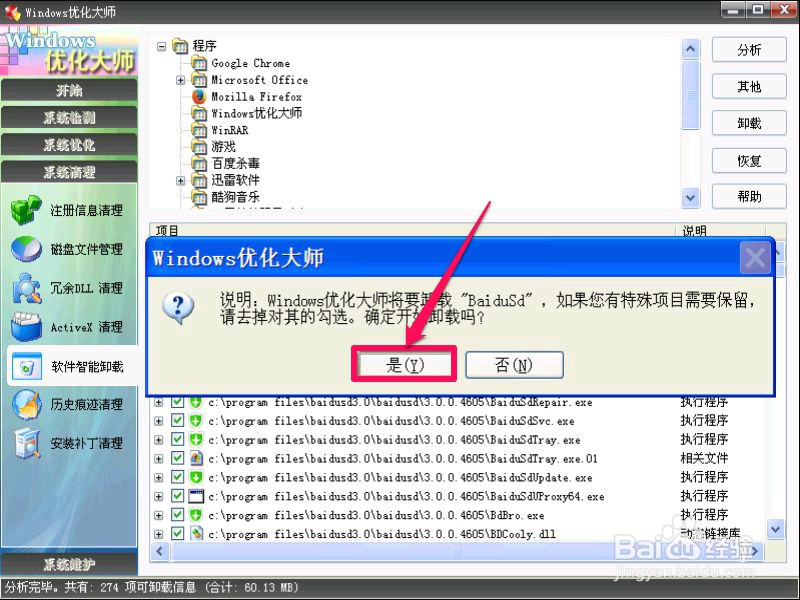Click the icon of BDCooly.dll

196,534
